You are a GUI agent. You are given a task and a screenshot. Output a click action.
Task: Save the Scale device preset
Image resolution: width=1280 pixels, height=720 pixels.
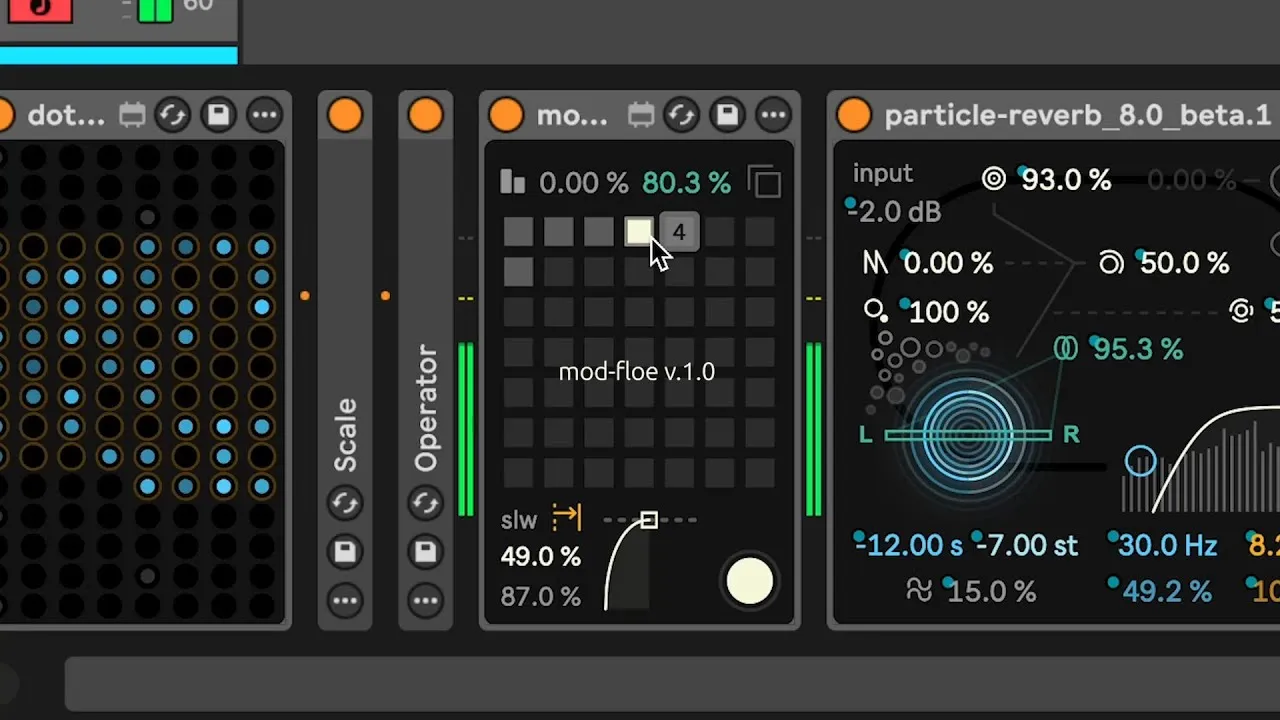(345, 552)
